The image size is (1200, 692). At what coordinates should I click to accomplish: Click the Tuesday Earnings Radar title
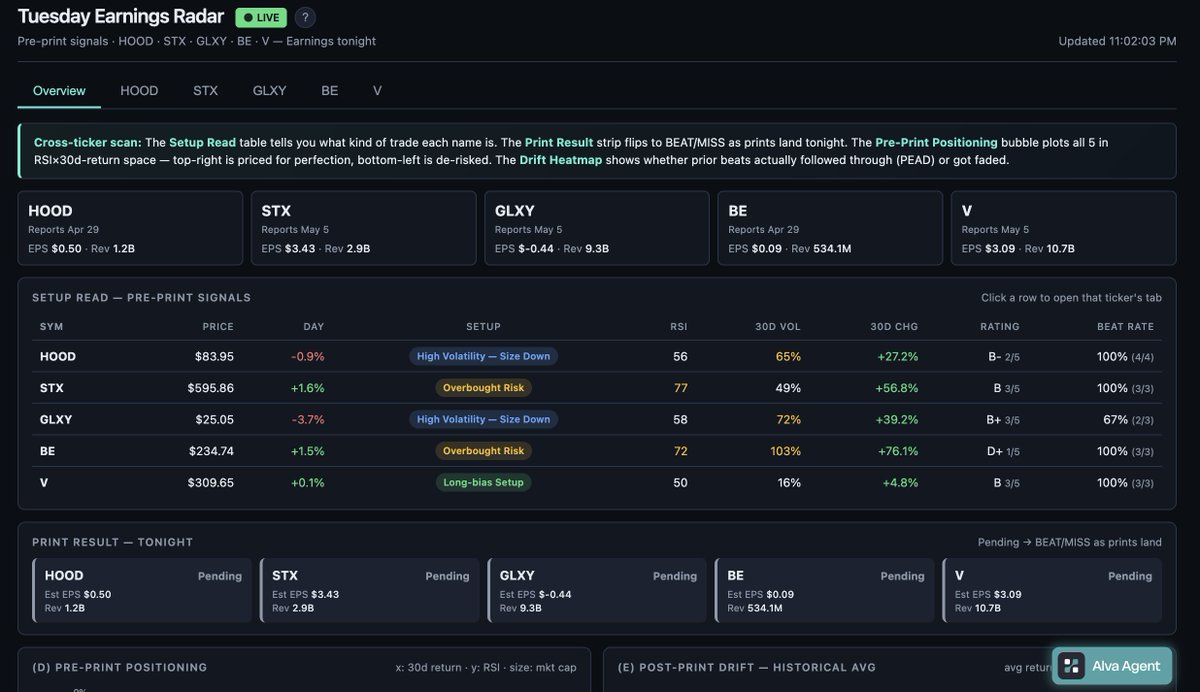coord(121,16)
